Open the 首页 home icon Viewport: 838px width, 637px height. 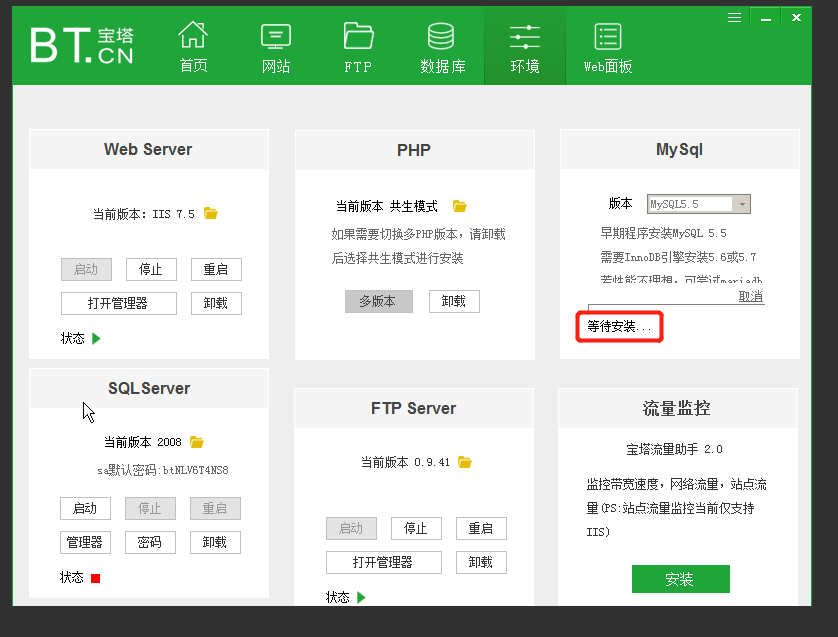click(193, 46)
